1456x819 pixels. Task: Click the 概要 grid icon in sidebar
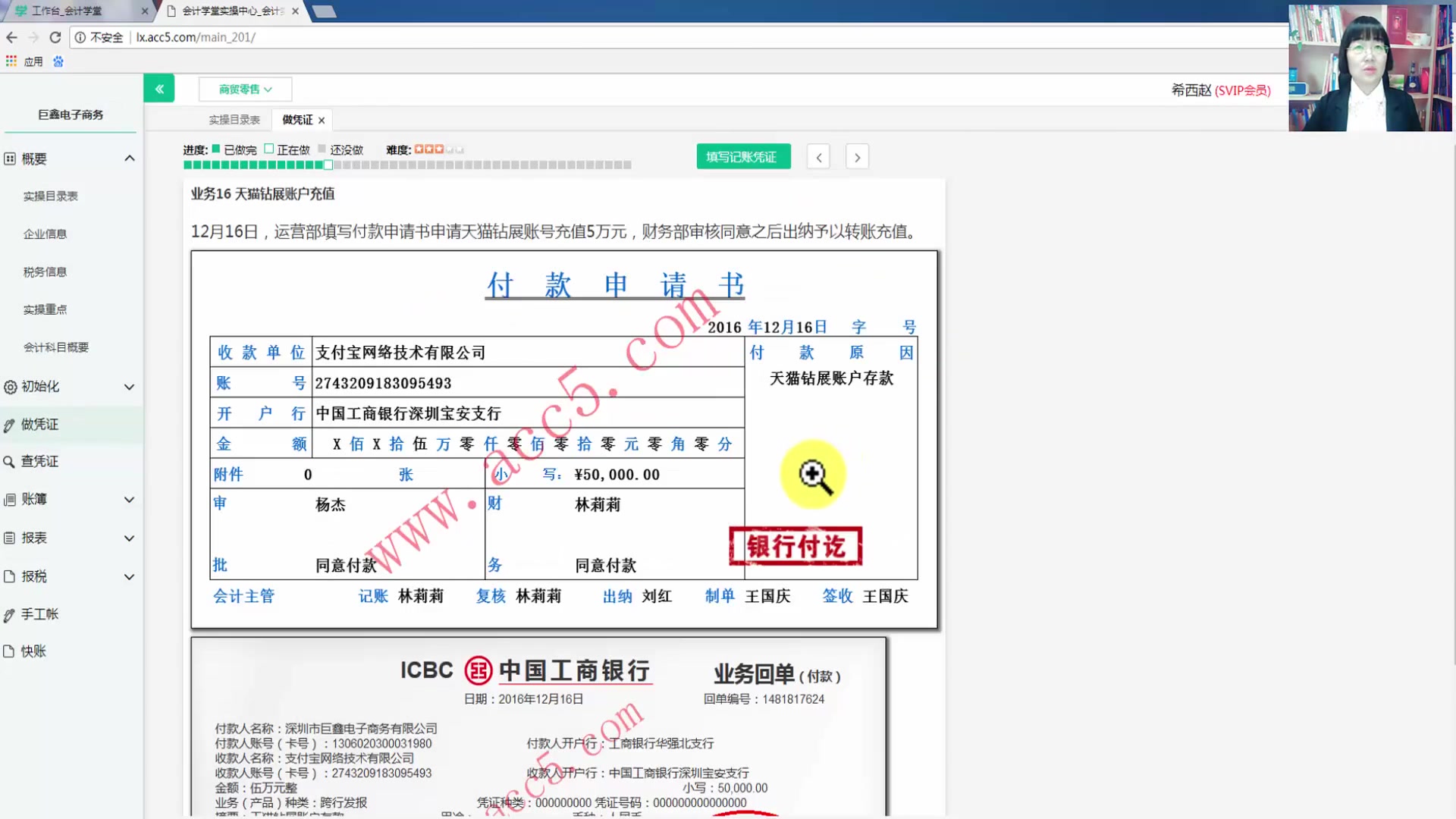coord(8,158)
